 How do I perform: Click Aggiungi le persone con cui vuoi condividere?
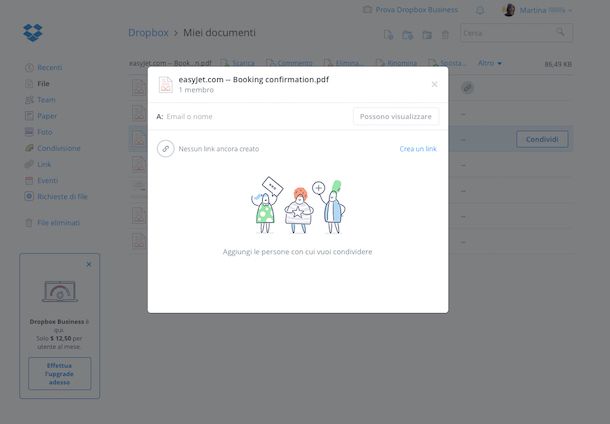[x=298, y=252]
